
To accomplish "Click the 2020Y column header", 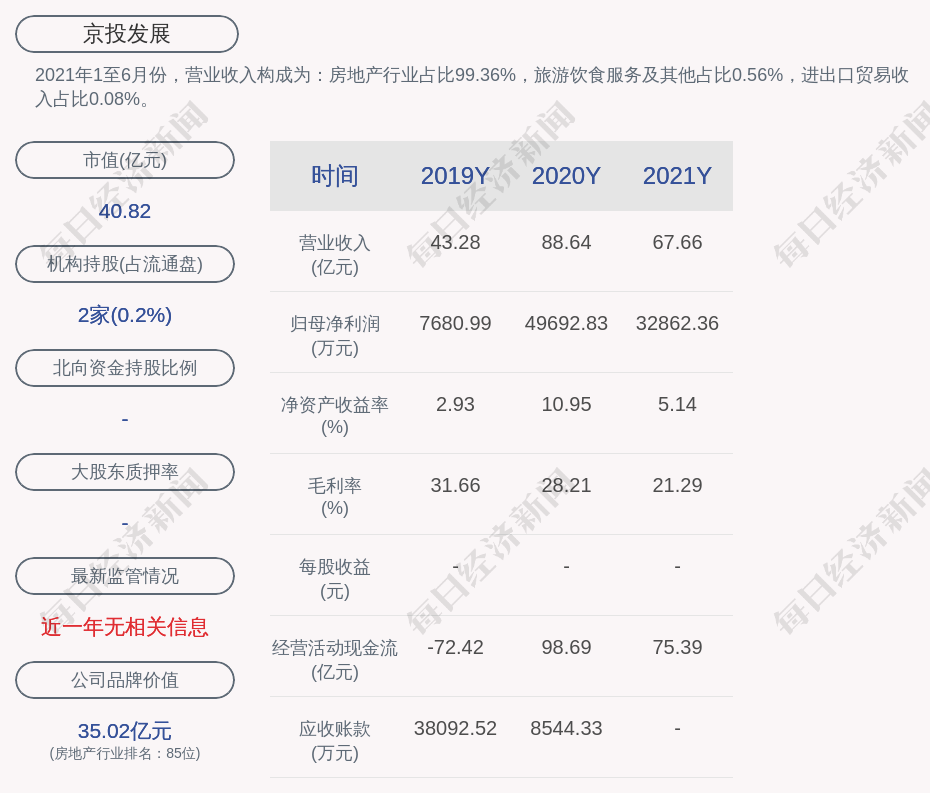I will pyautogui.click(x=566, y=176).
